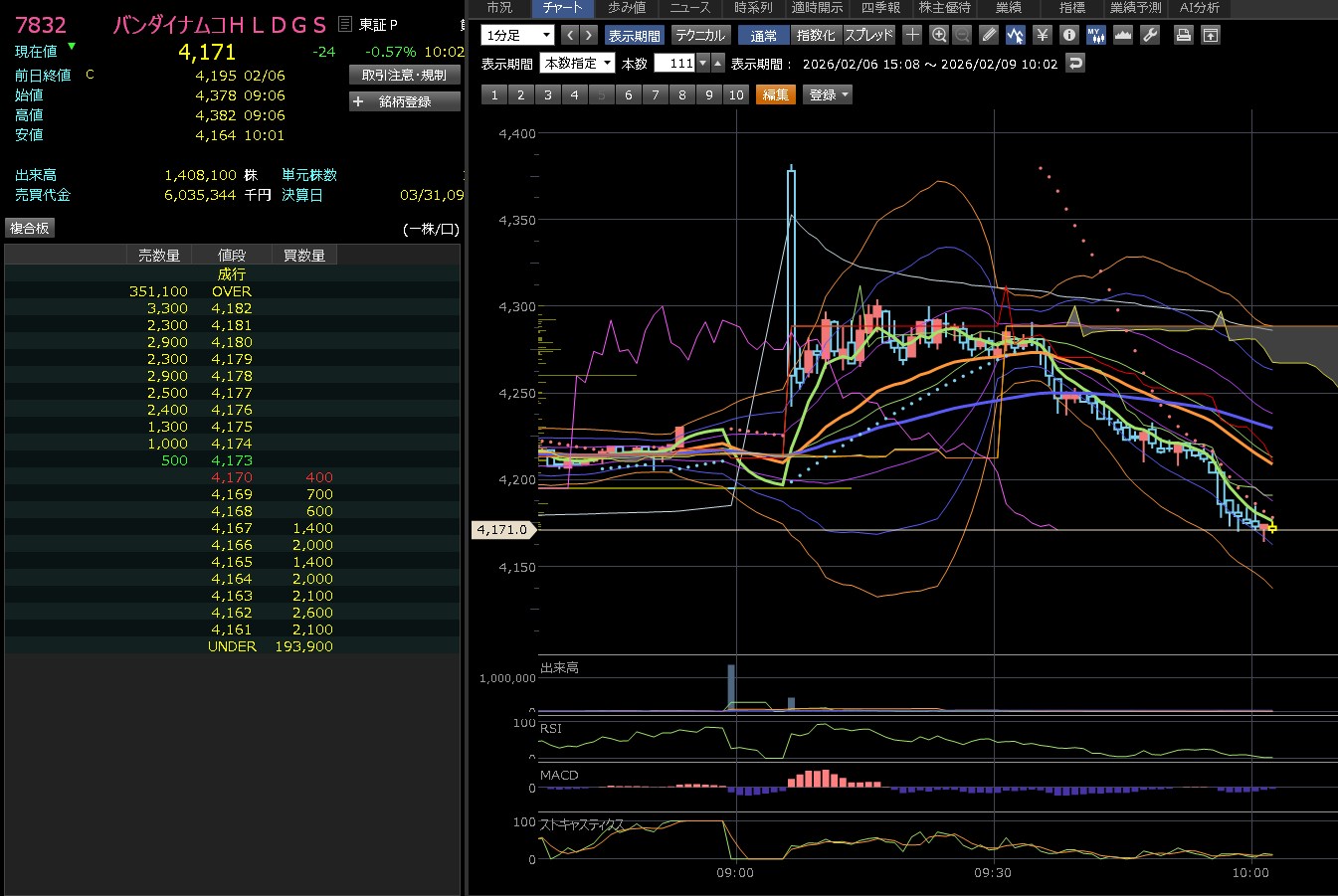Switch chart to 指数化 mode
Viewport: 1338px width, 896px height.
tap(816, 35)
